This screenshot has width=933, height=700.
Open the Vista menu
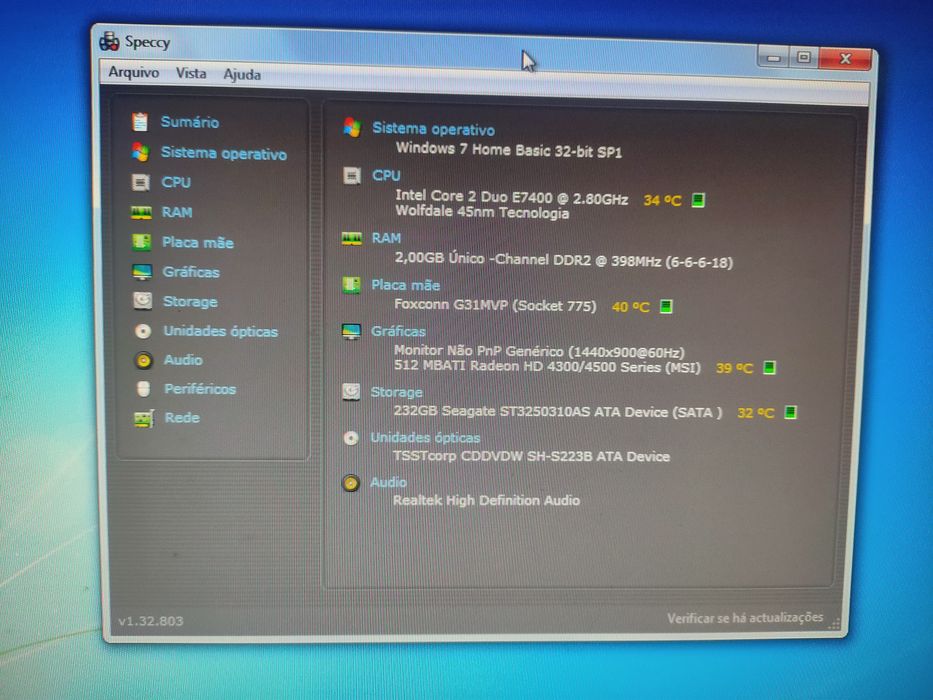coord(191,73)
